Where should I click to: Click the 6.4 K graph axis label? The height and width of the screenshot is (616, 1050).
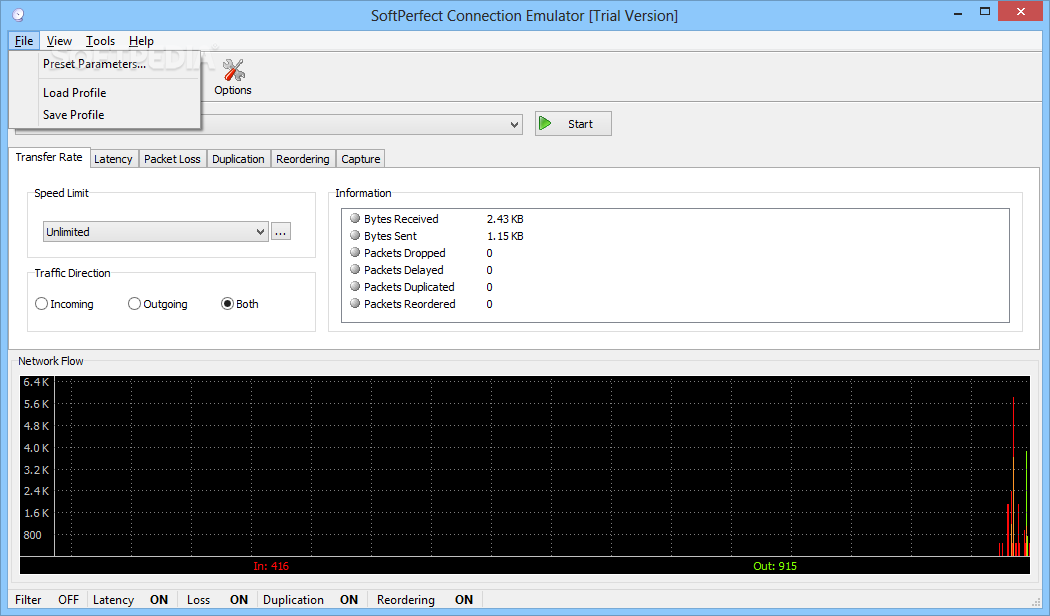point(36,382)
